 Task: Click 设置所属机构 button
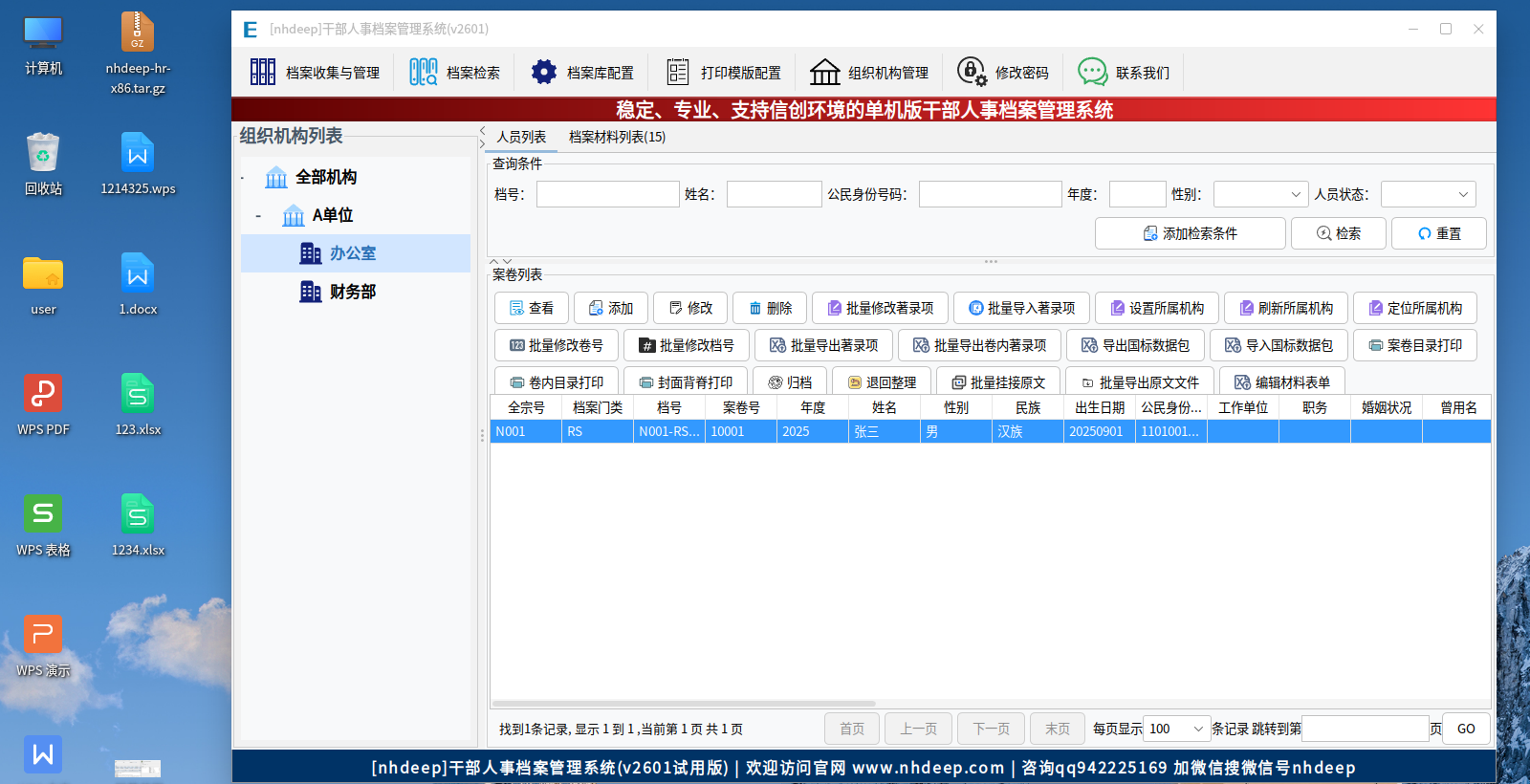(1157, 308)
